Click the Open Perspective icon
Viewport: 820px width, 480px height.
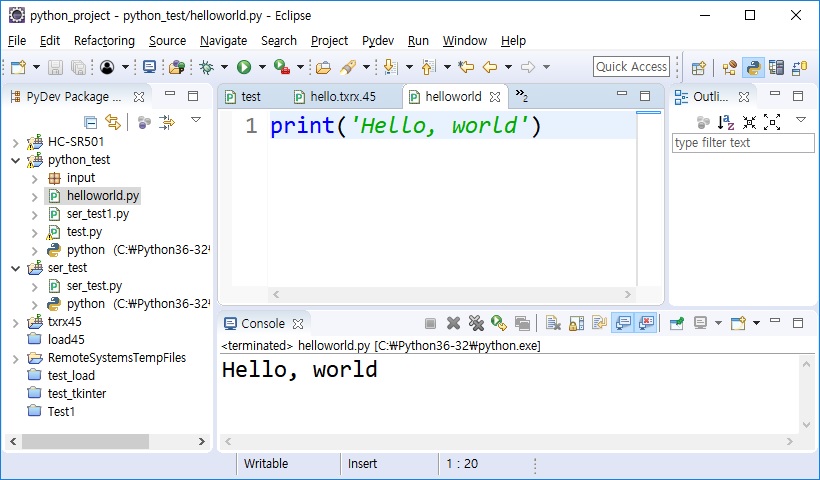(699, 67)
